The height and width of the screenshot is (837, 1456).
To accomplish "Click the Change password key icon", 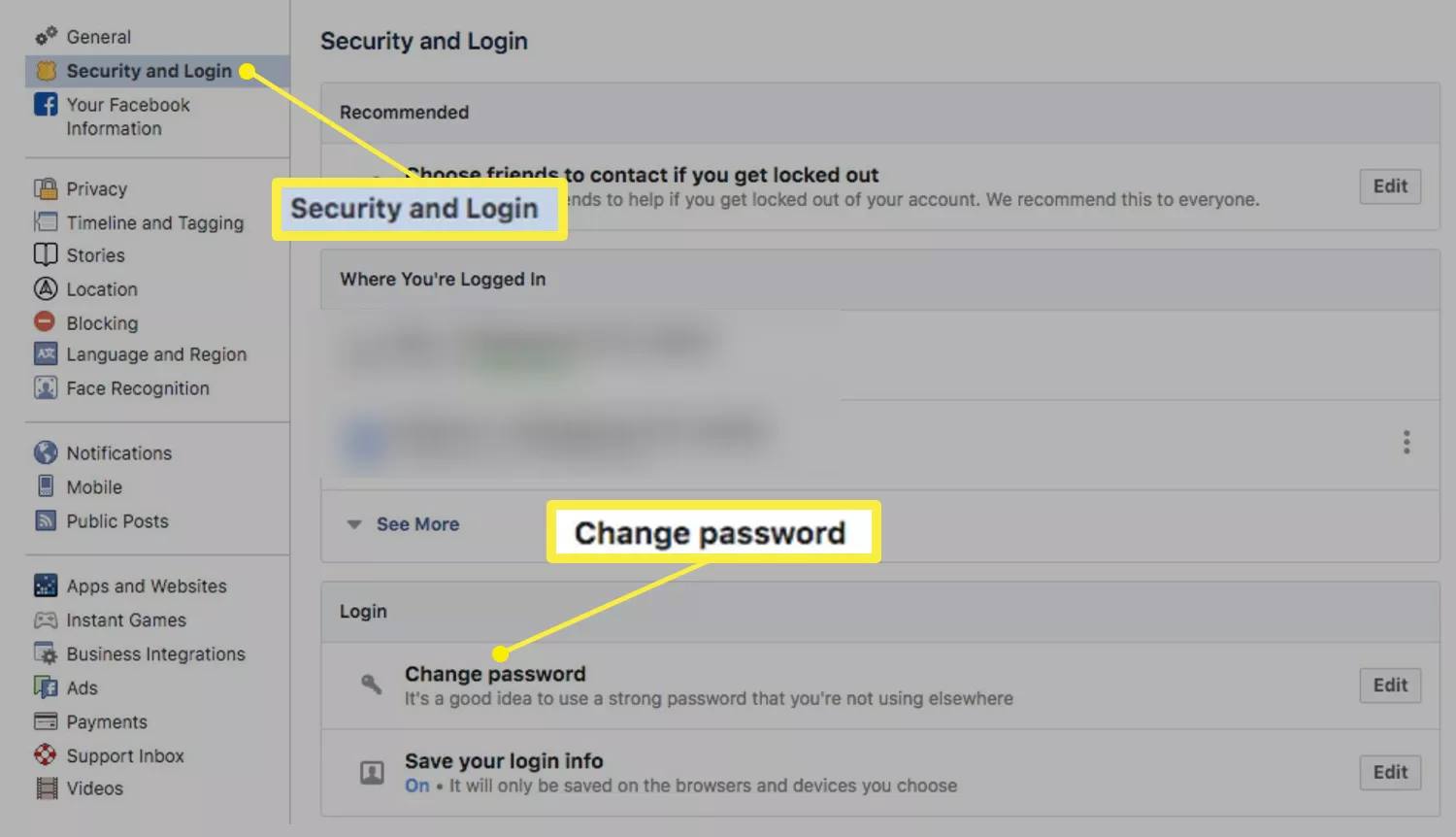I will pyautogui.click(x=372, y=685).
